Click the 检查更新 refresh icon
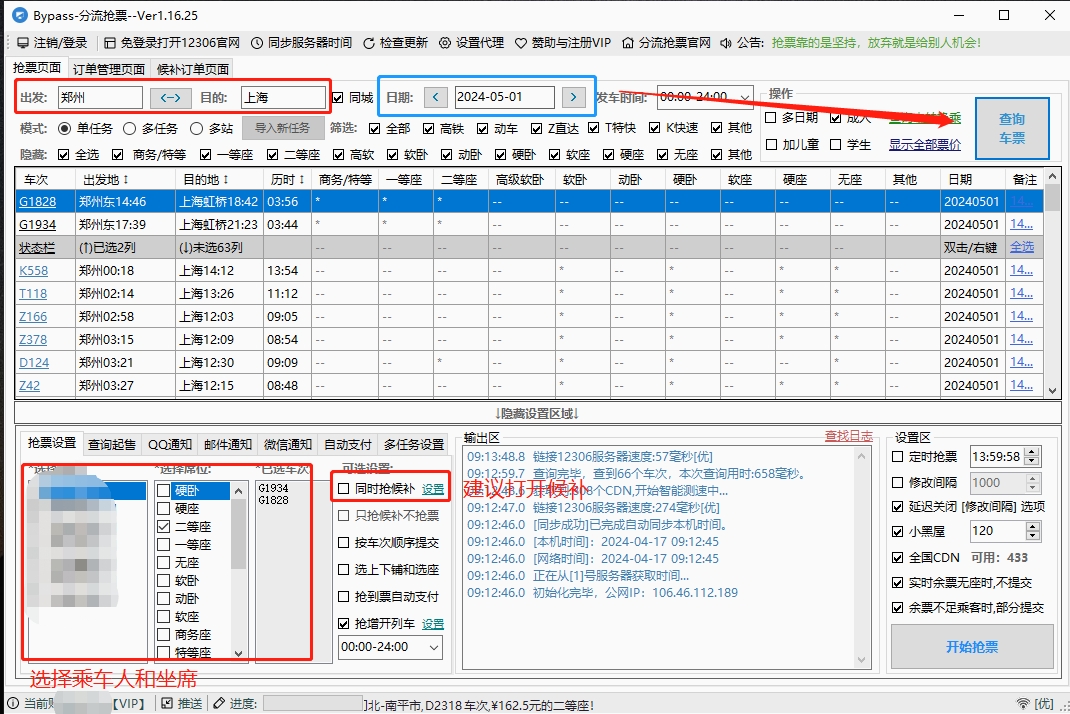Viewport: 1070px width, 714px height. tap(369, 43)
